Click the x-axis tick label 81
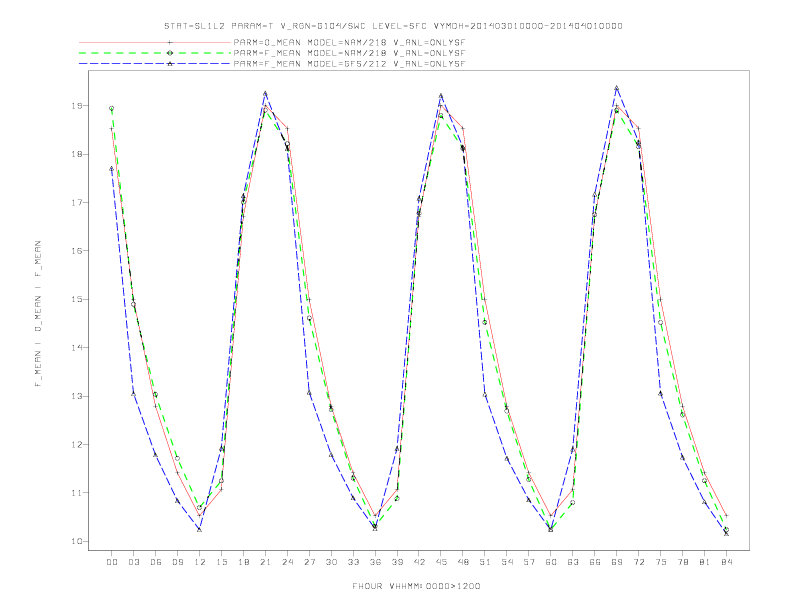The image size is (792, 612). (x=705, y=562)
